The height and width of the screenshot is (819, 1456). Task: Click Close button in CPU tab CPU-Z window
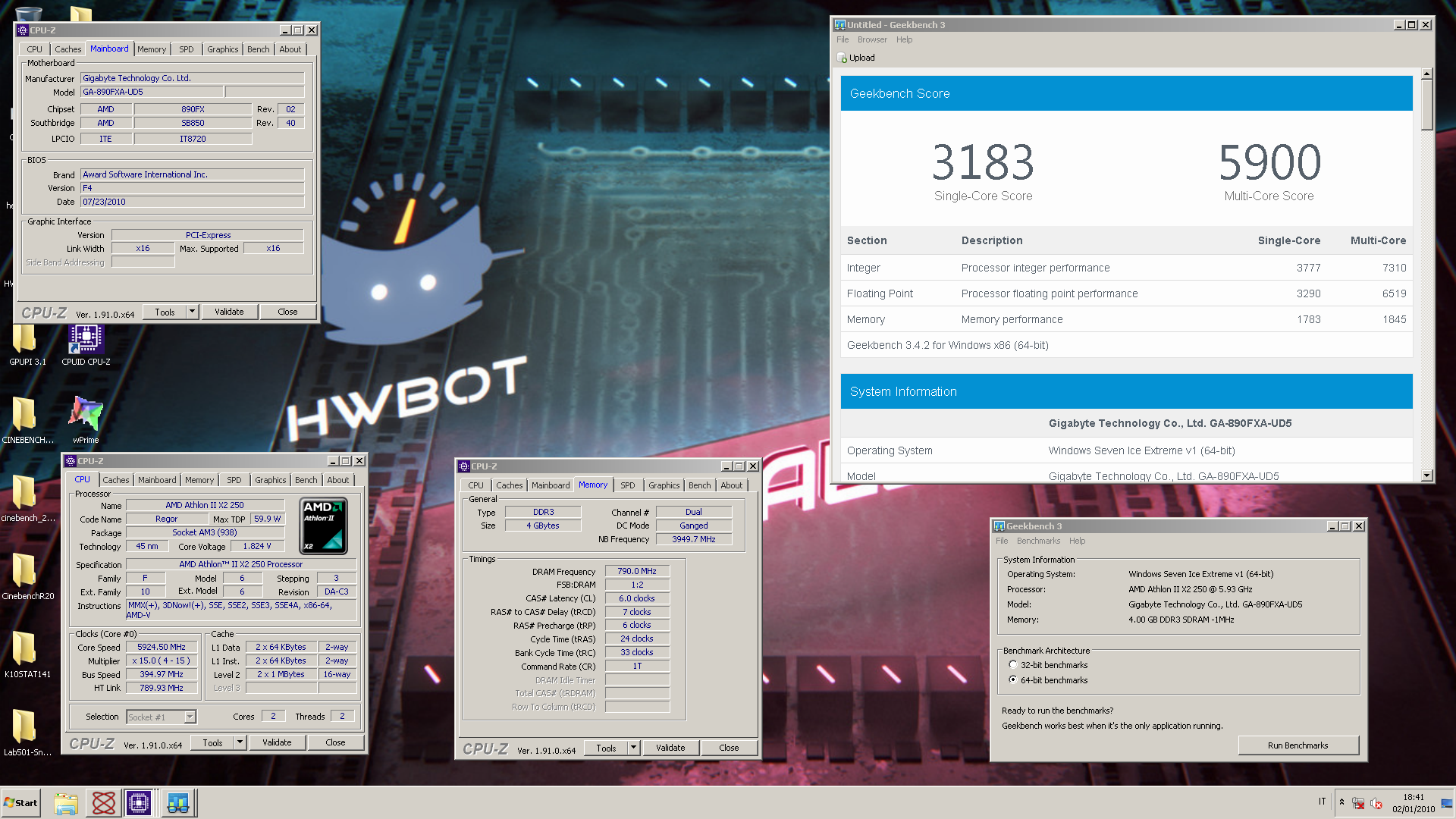pos(335,742)
